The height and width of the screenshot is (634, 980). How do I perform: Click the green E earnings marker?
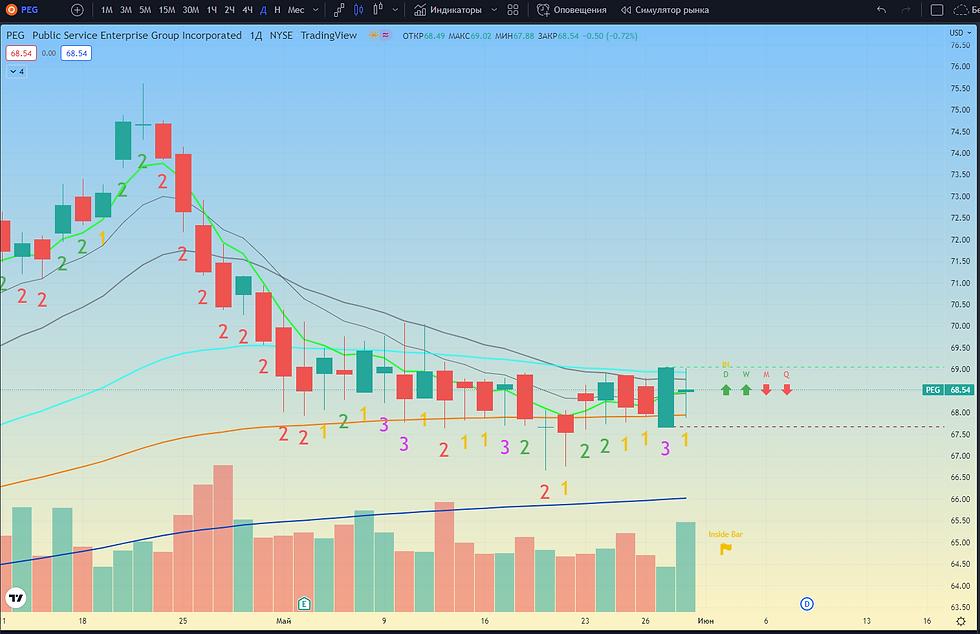pyautogui.click(x=304, y=603)
